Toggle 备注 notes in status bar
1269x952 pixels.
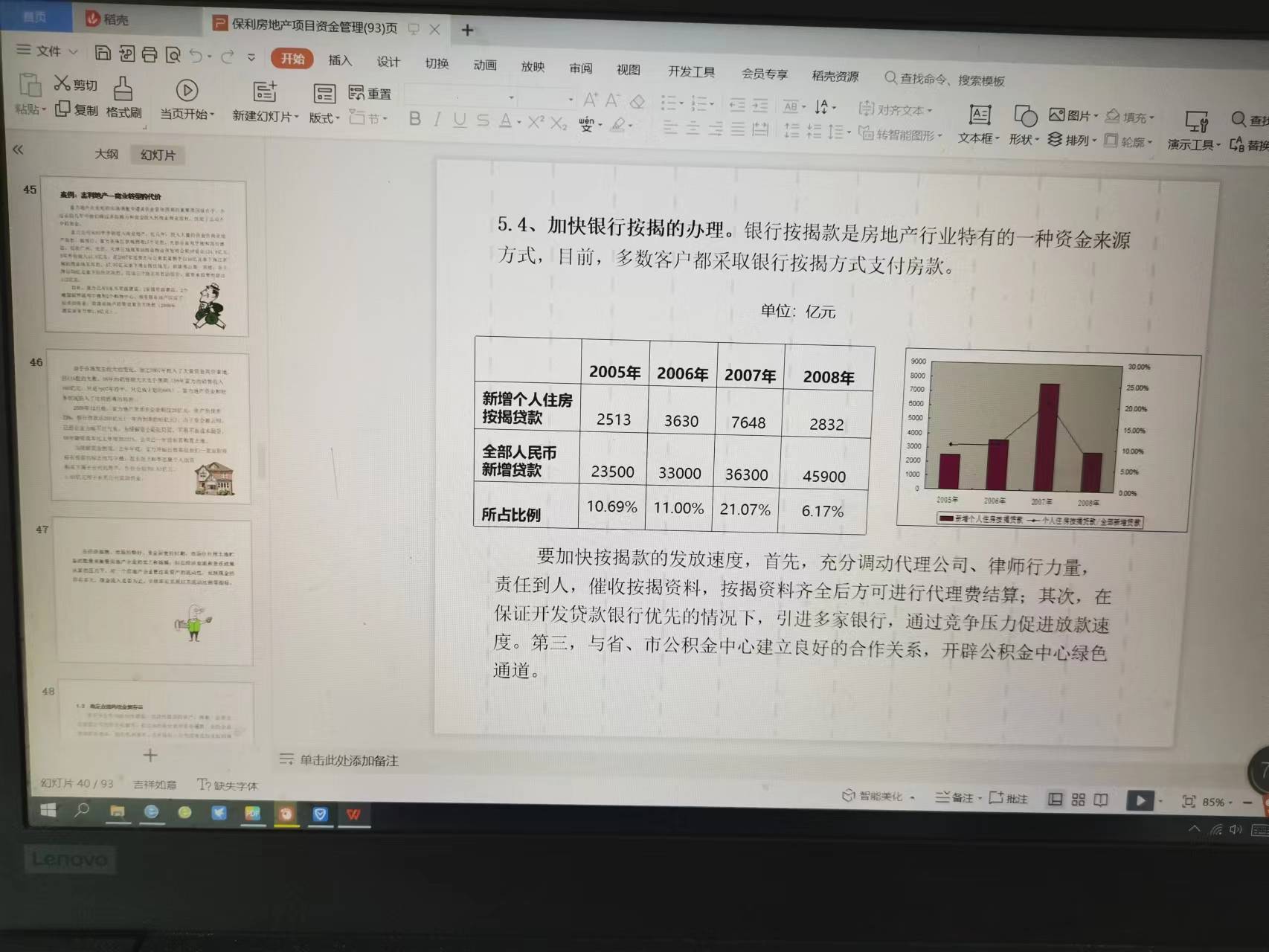pos(958,797)
